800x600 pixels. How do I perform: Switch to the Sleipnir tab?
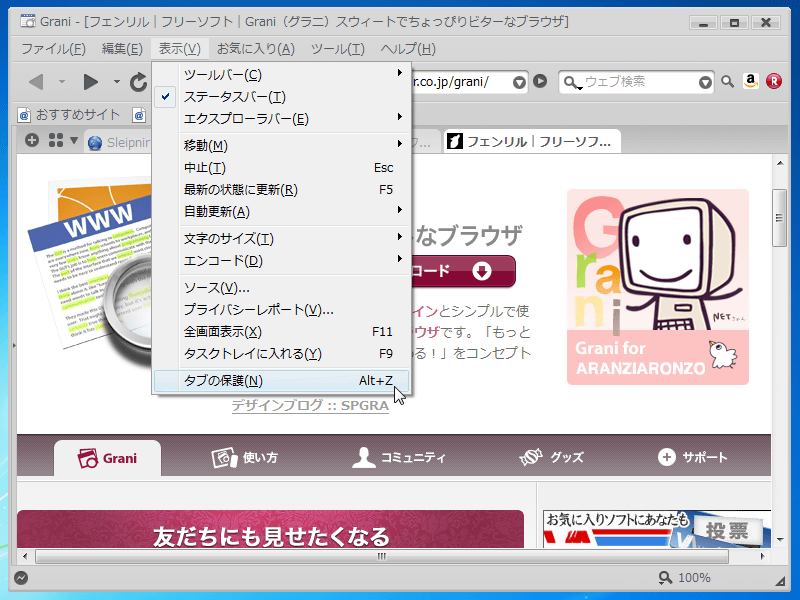(x=119, y=142)
